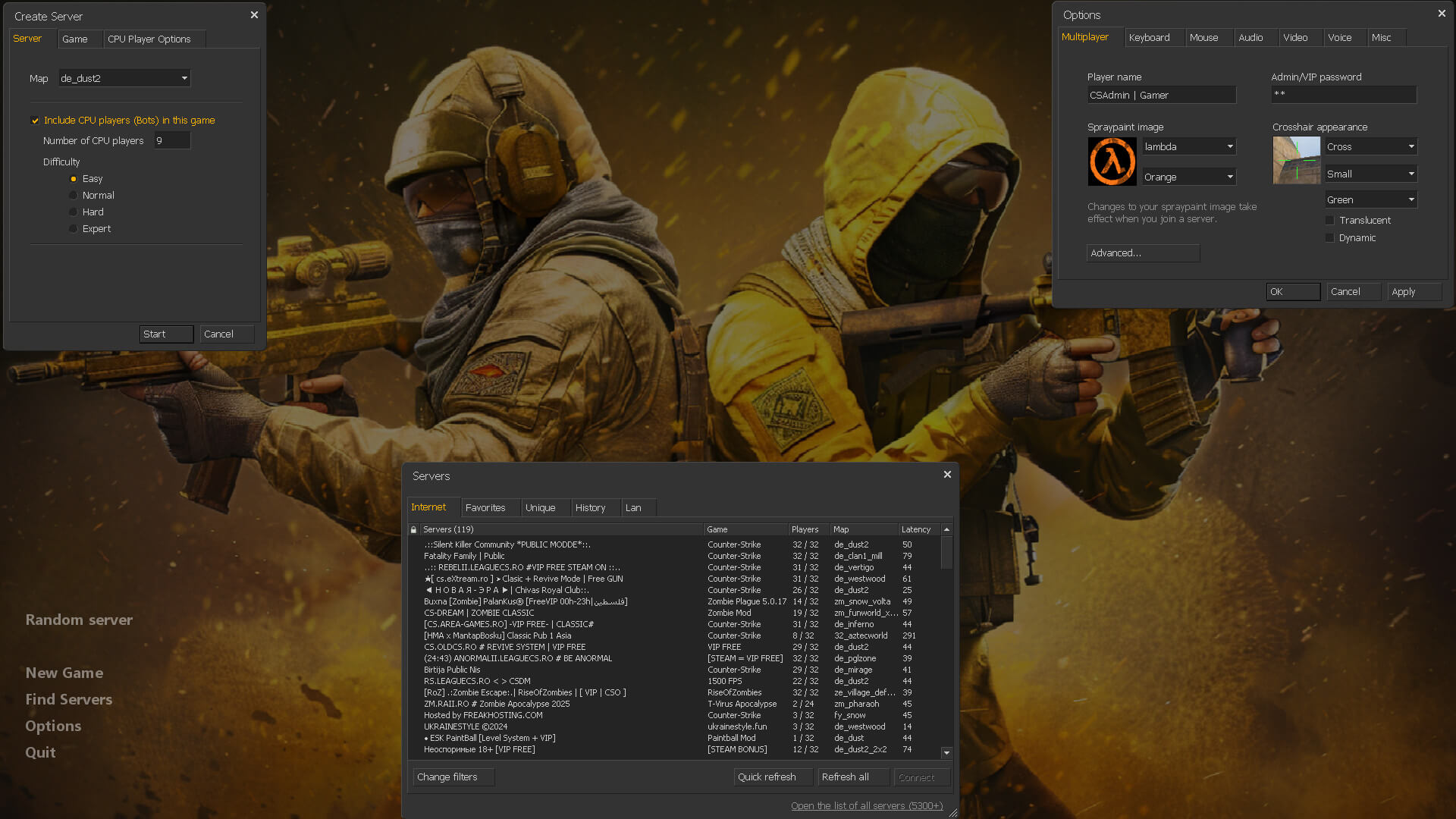Screen dimensions: 1456x819
Task: Toggle Include CPU players (Bots) checkbox
Action: 35,121
